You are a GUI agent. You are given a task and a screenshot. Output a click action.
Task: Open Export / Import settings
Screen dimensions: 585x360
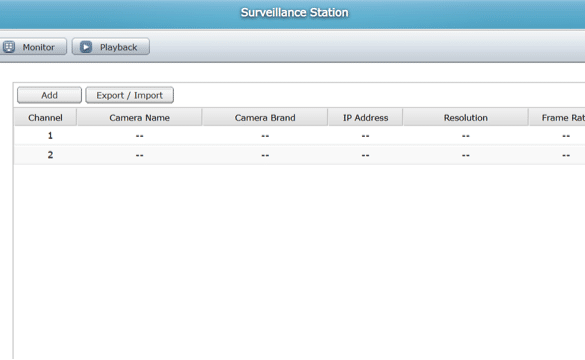(x=129, y=95)
